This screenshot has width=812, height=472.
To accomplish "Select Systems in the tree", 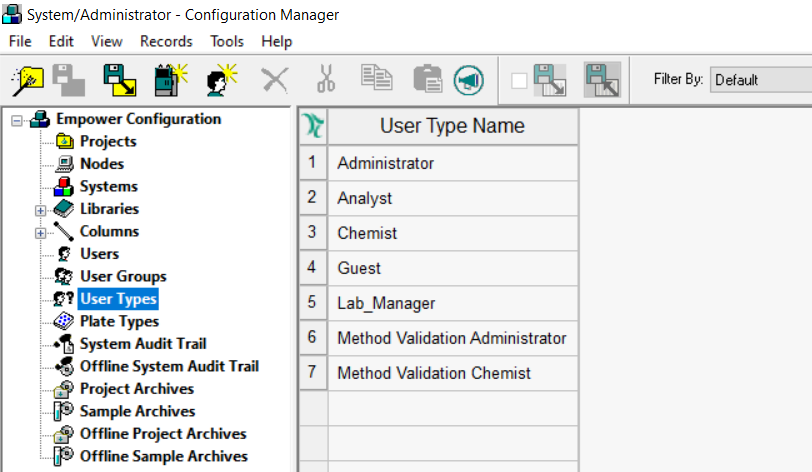I will (x=109, y=187).
